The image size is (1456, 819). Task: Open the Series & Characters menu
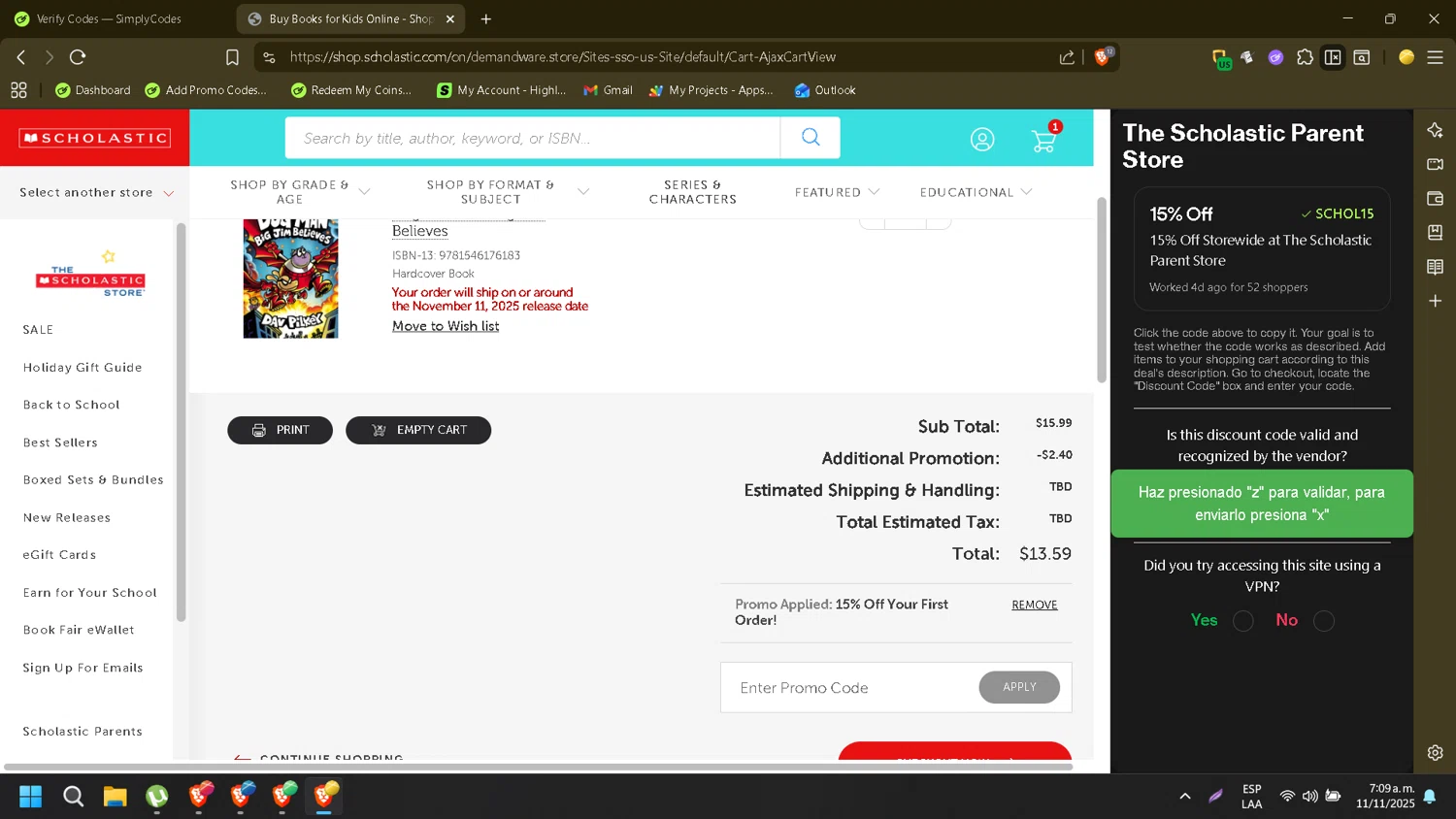[692, 192]
